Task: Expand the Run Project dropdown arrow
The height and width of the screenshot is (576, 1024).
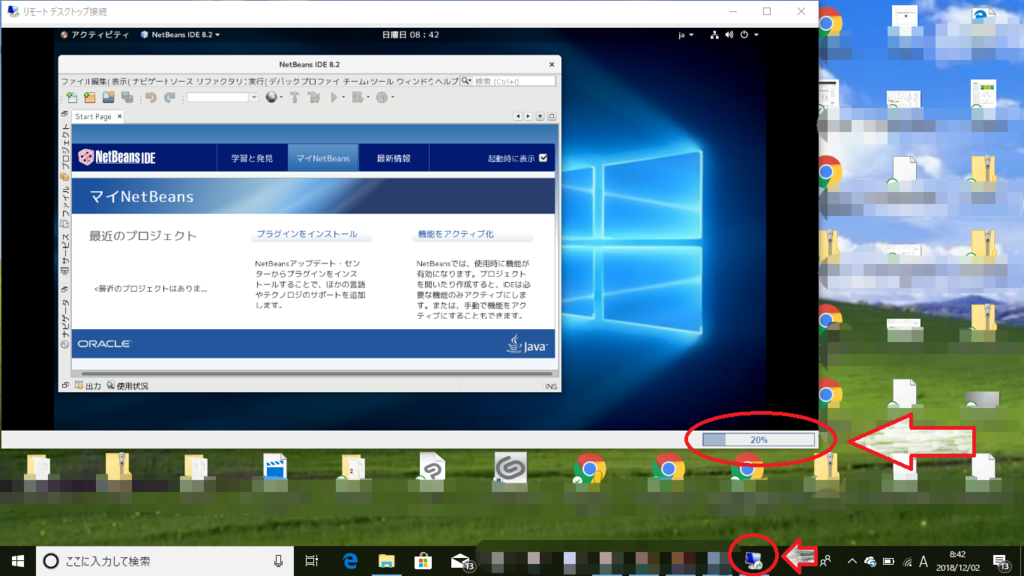Action: point(344,97)
